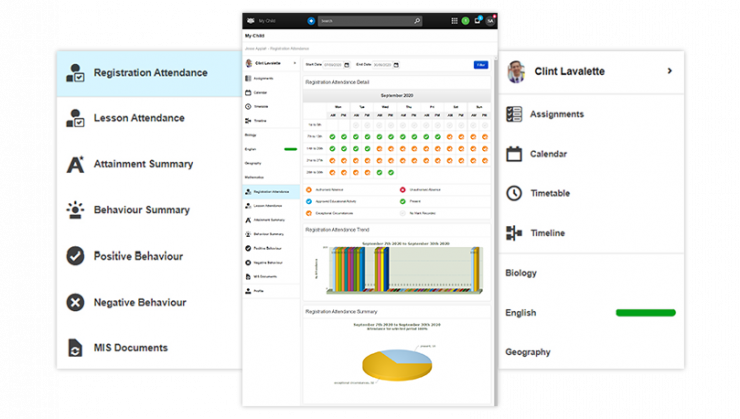Click the Timetable clock icon in the right panel

click(x=515, y=193)
